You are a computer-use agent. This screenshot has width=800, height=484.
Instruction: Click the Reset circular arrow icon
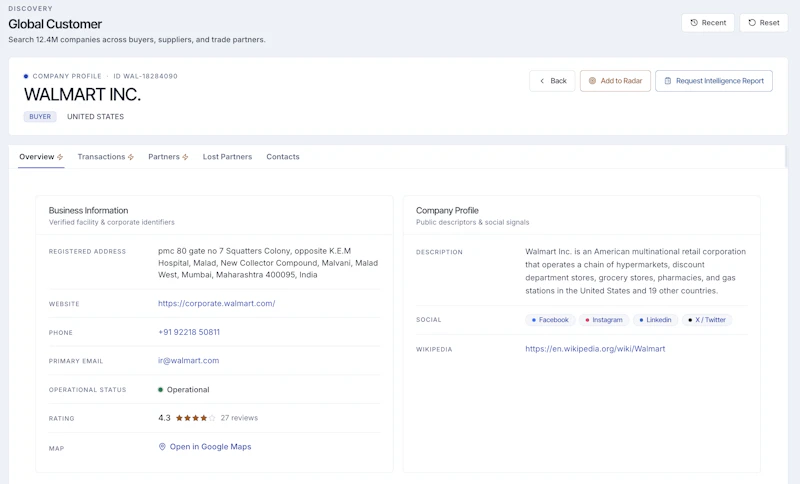click(x=752, y=22)
